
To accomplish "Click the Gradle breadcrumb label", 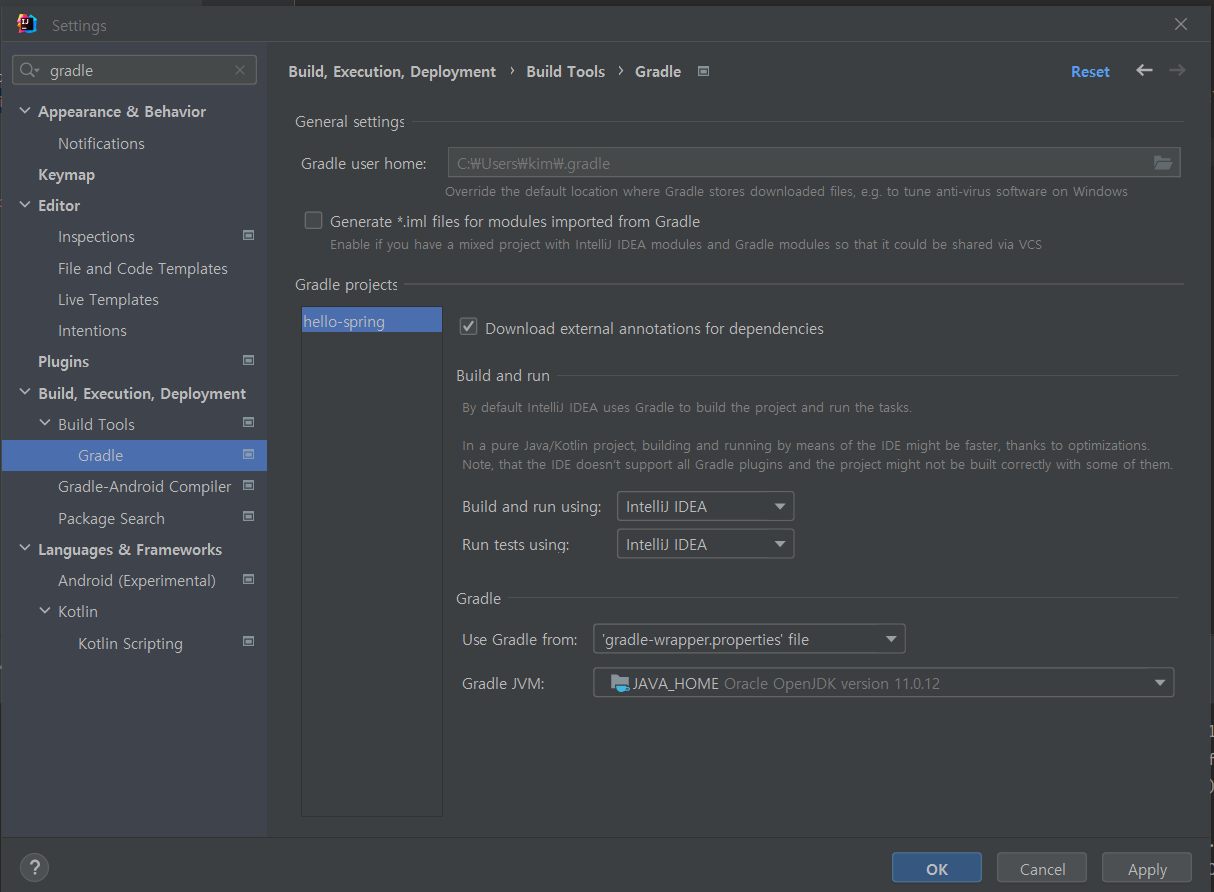I will point(658,71).
